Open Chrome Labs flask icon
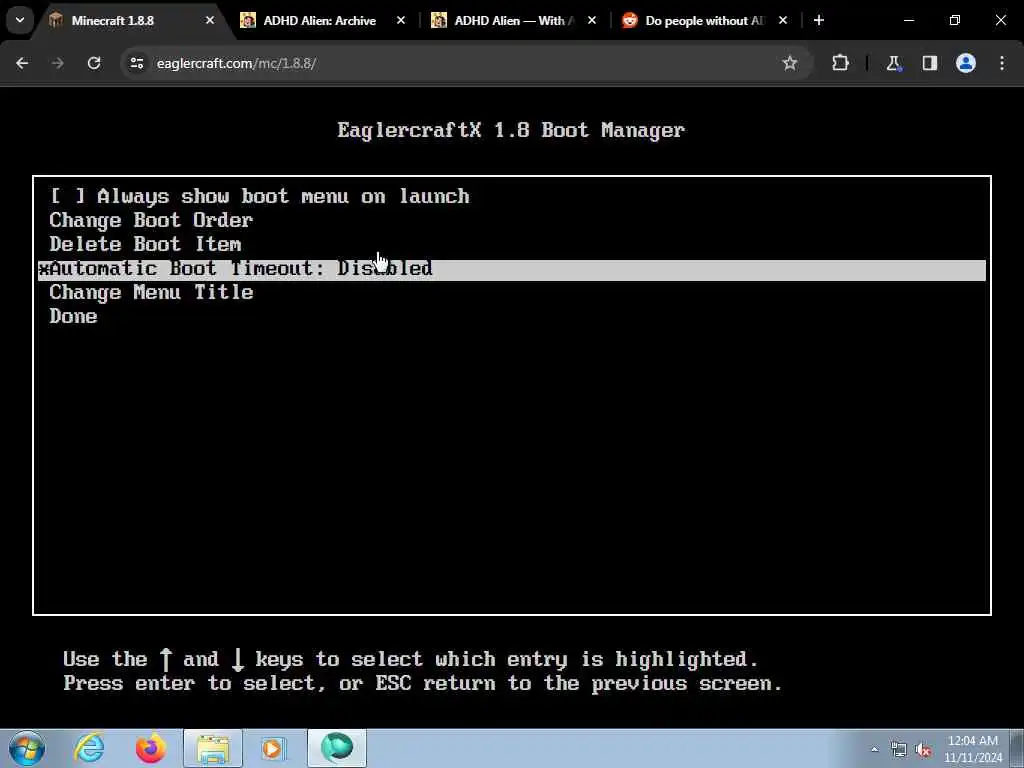The height and width of the screenshot is (768, 1024). 893,63
